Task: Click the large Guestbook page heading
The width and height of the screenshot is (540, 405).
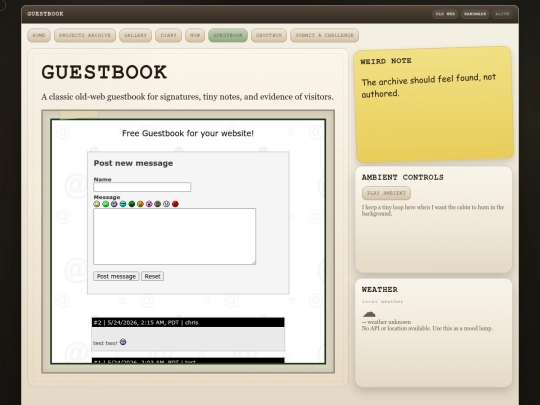Action: [x=104, y=72]
